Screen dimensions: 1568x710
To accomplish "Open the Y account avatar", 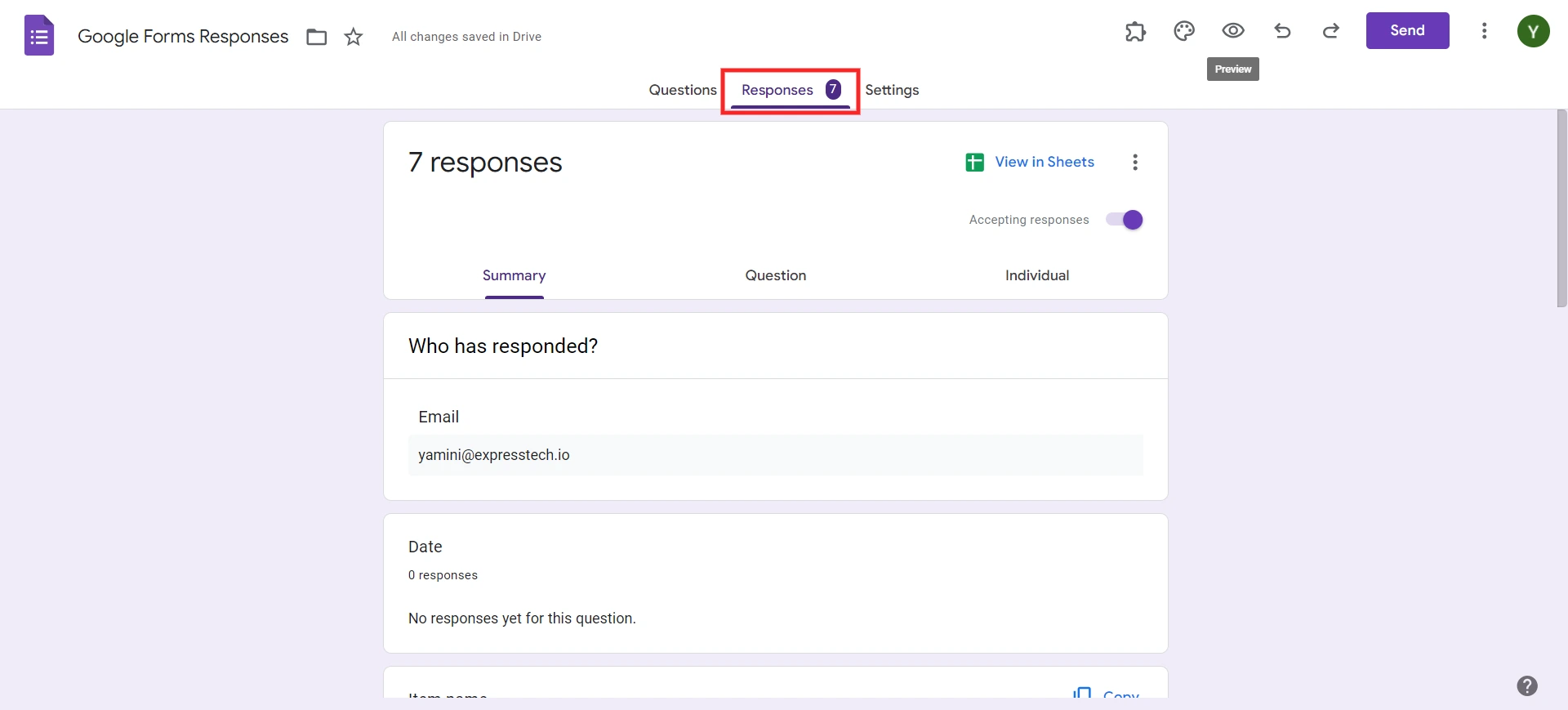I will [1534, 31].
